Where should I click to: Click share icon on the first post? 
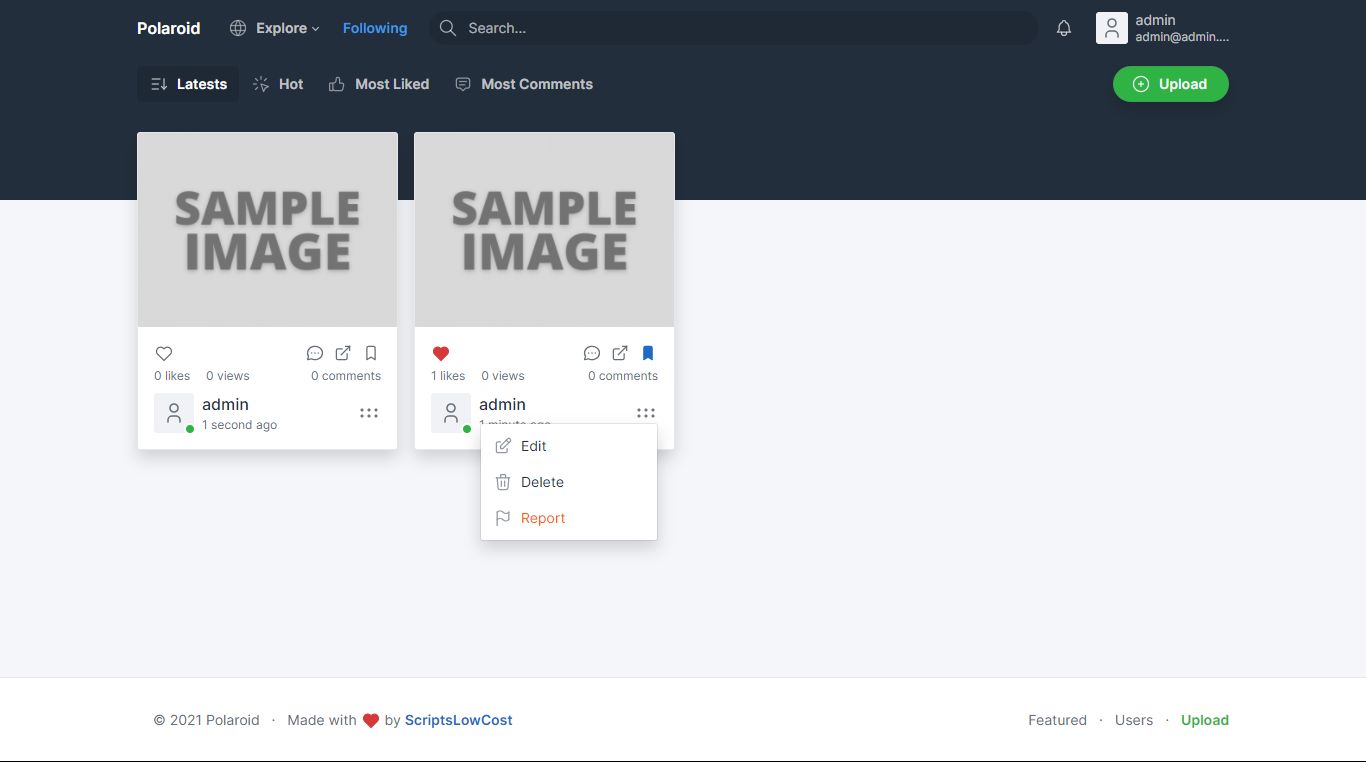pos(343,353)
